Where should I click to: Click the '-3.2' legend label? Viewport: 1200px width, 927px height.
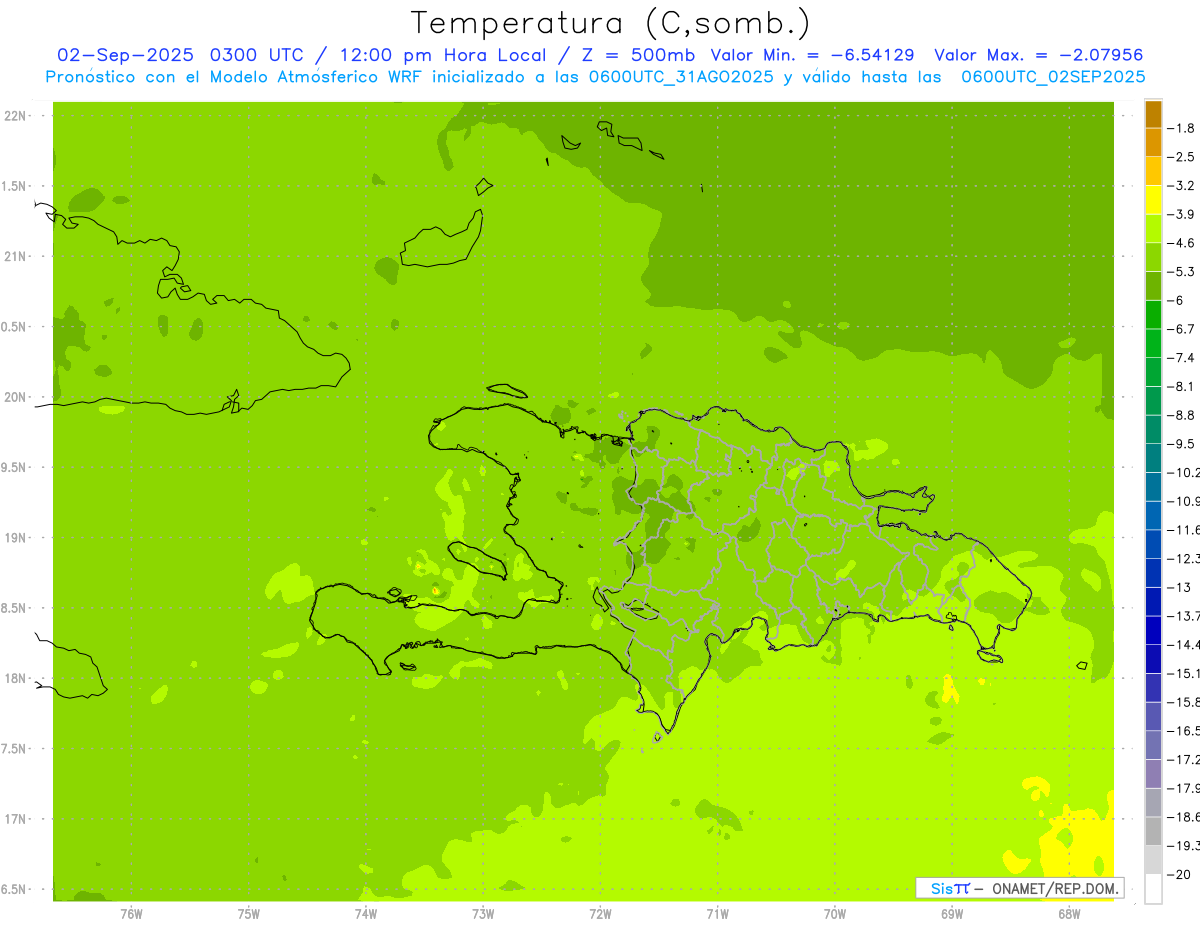pos(1181,186)
